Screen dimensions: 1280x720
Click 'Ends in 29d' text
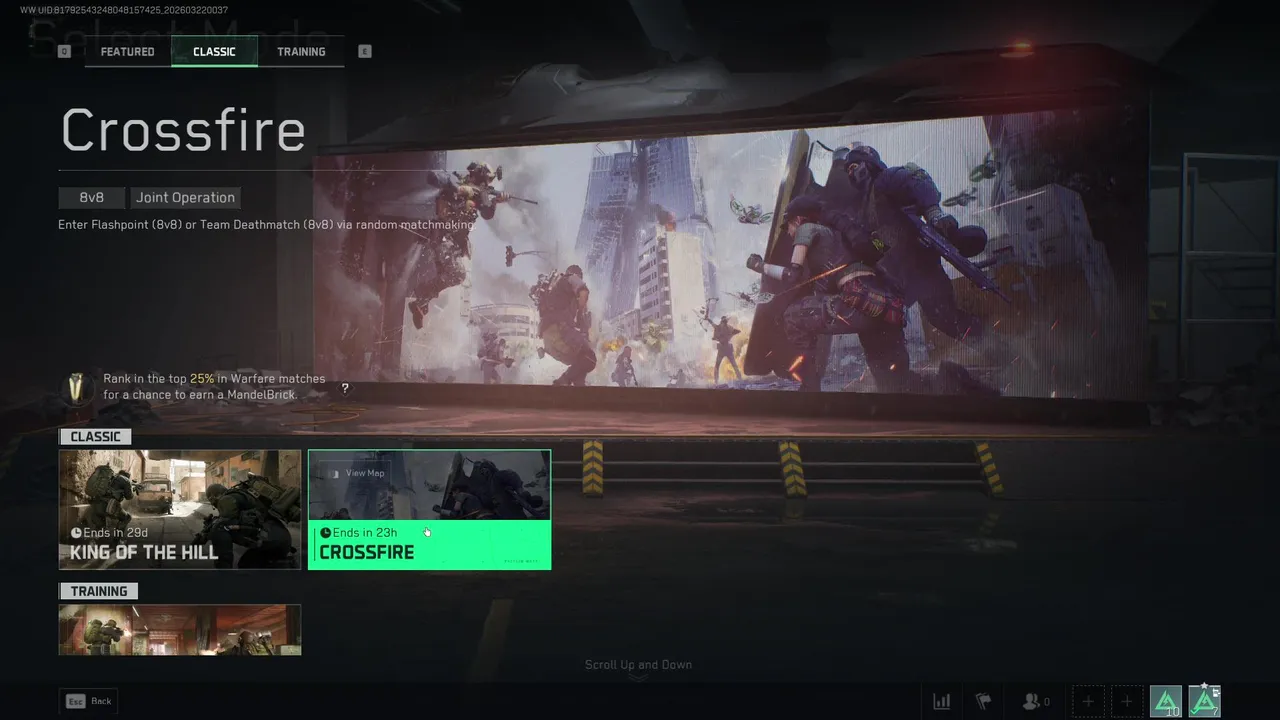(116, 533)
